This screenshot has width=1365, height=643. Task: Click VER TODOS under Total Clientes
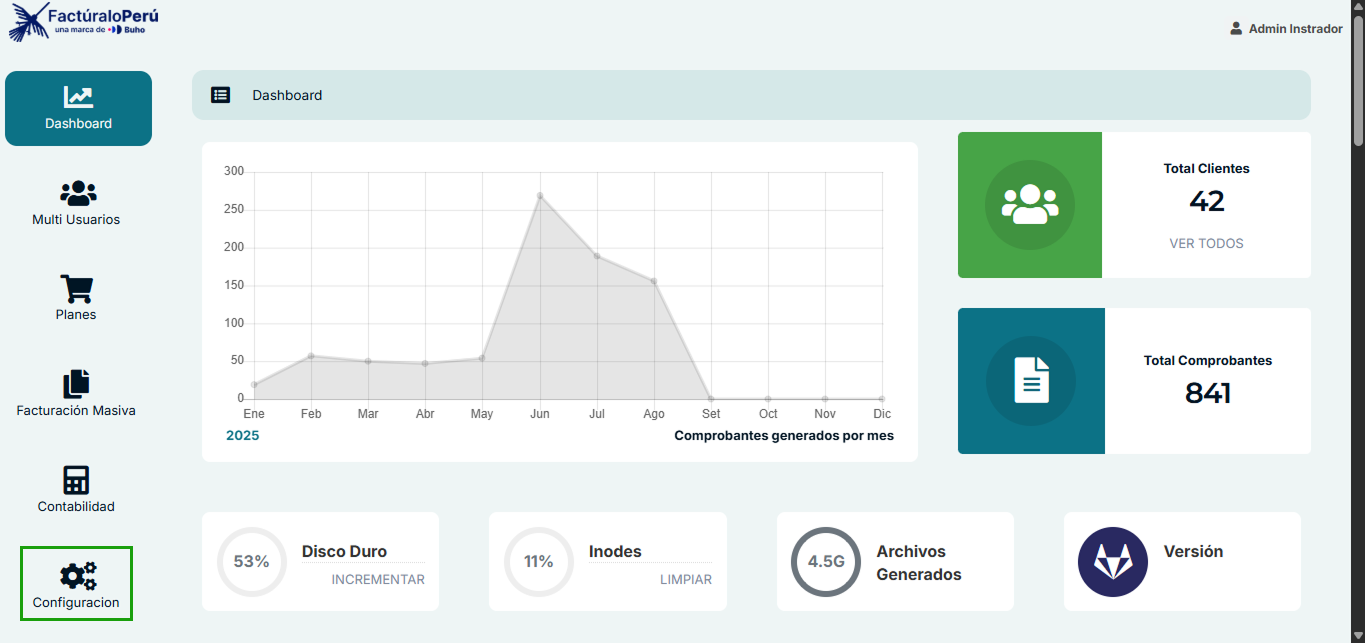(1206, 243)
